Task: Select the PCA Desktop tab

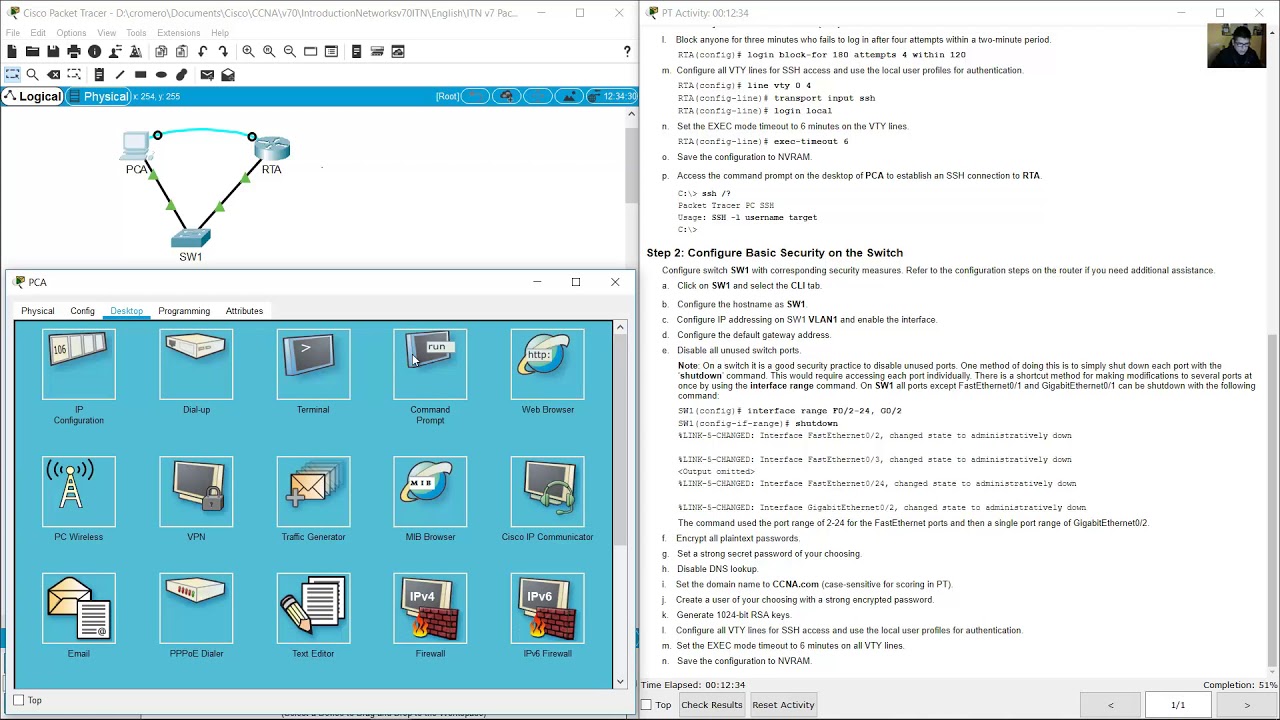Action: coord(126,311)
